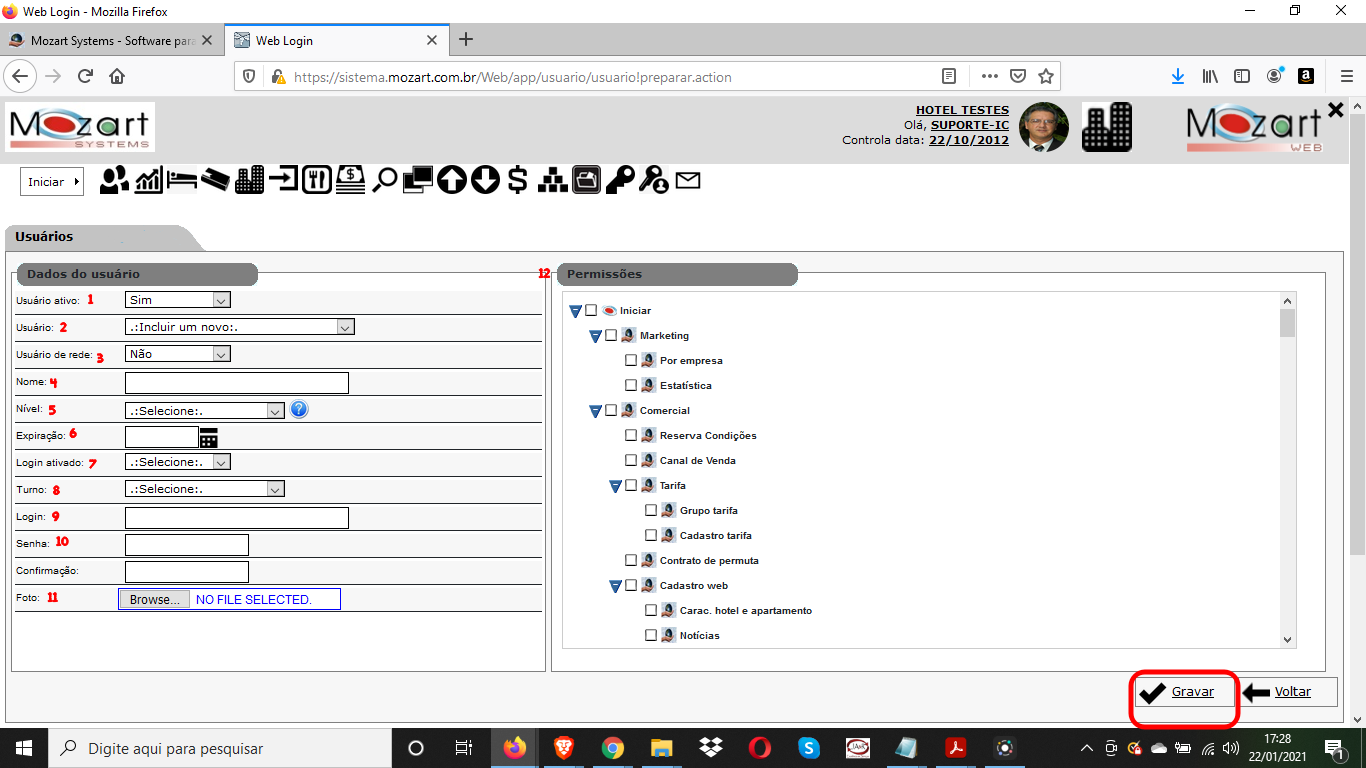Check the Marketing permission checkbox

tap(611, 335)
